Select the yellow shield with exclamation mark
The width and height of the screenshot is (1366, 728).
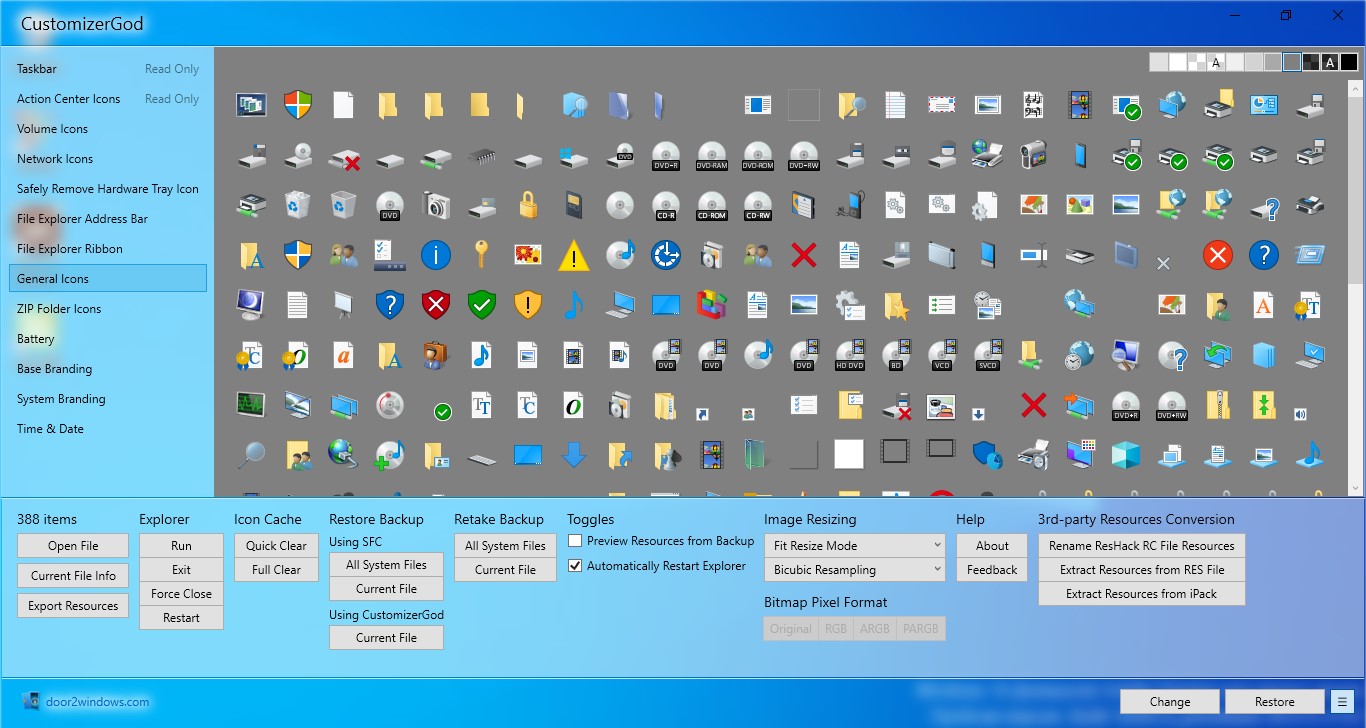(x=528, y=305)
